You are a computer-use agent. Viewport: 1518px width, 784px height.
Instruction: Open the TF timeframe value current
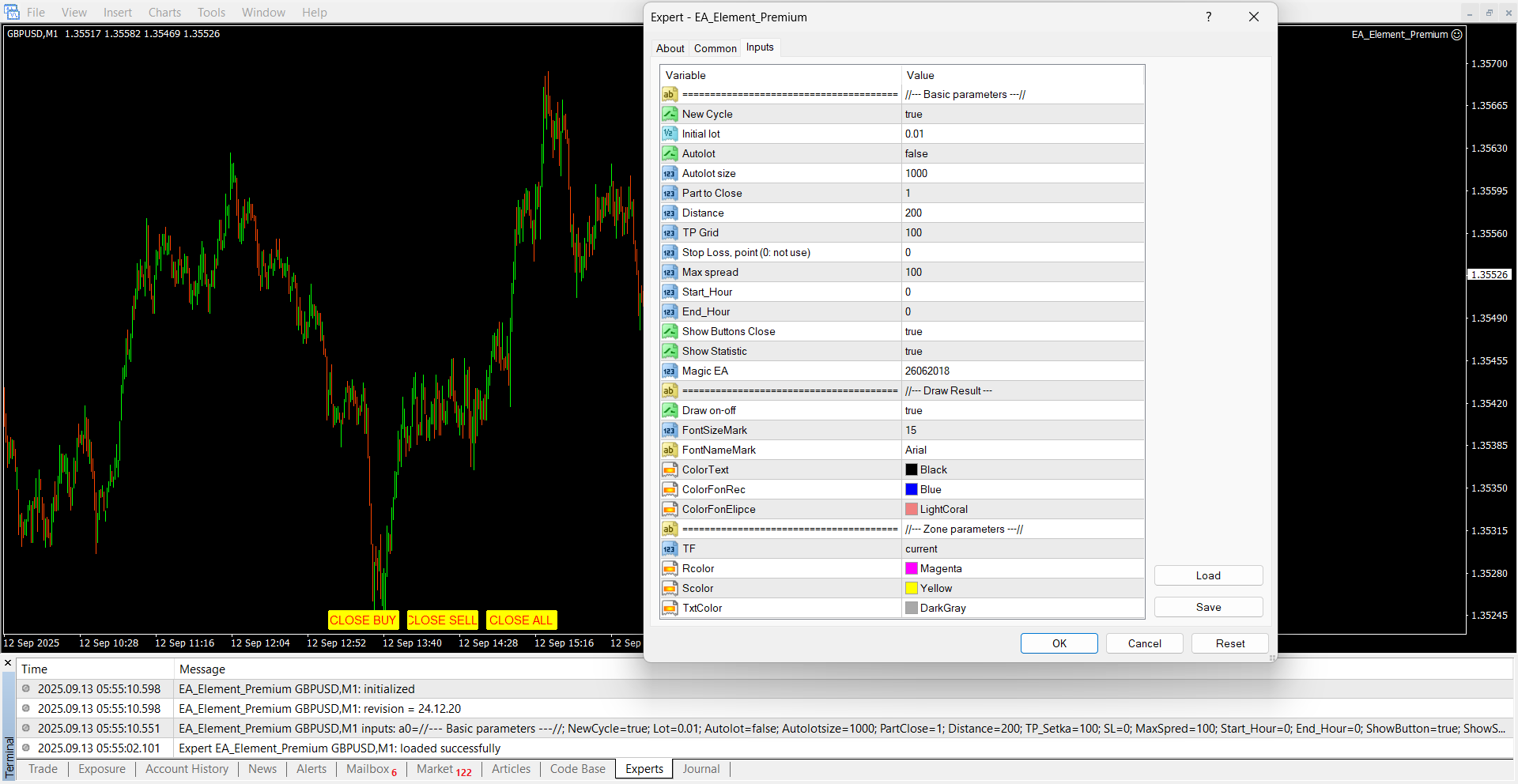(x=921, y=548)
